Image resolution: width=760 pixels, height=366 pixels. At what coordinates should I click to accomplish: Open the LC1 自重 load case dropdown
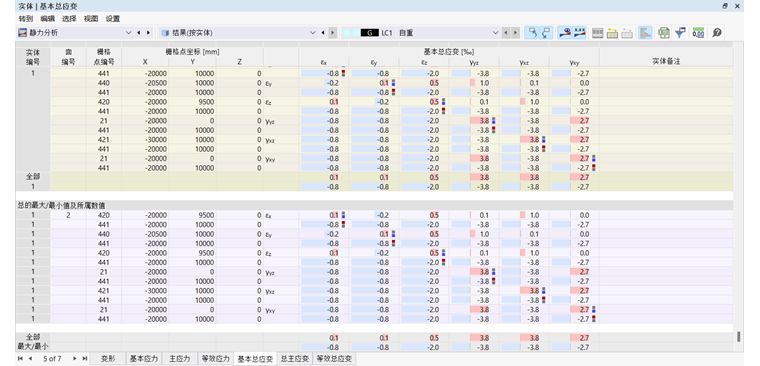point(421,33)
